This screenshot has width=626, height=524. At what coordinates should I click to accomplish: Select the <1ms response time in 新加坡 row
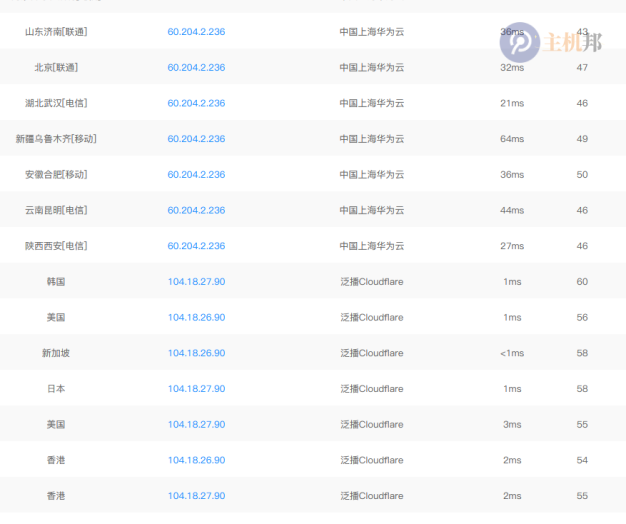pos(512,353)
